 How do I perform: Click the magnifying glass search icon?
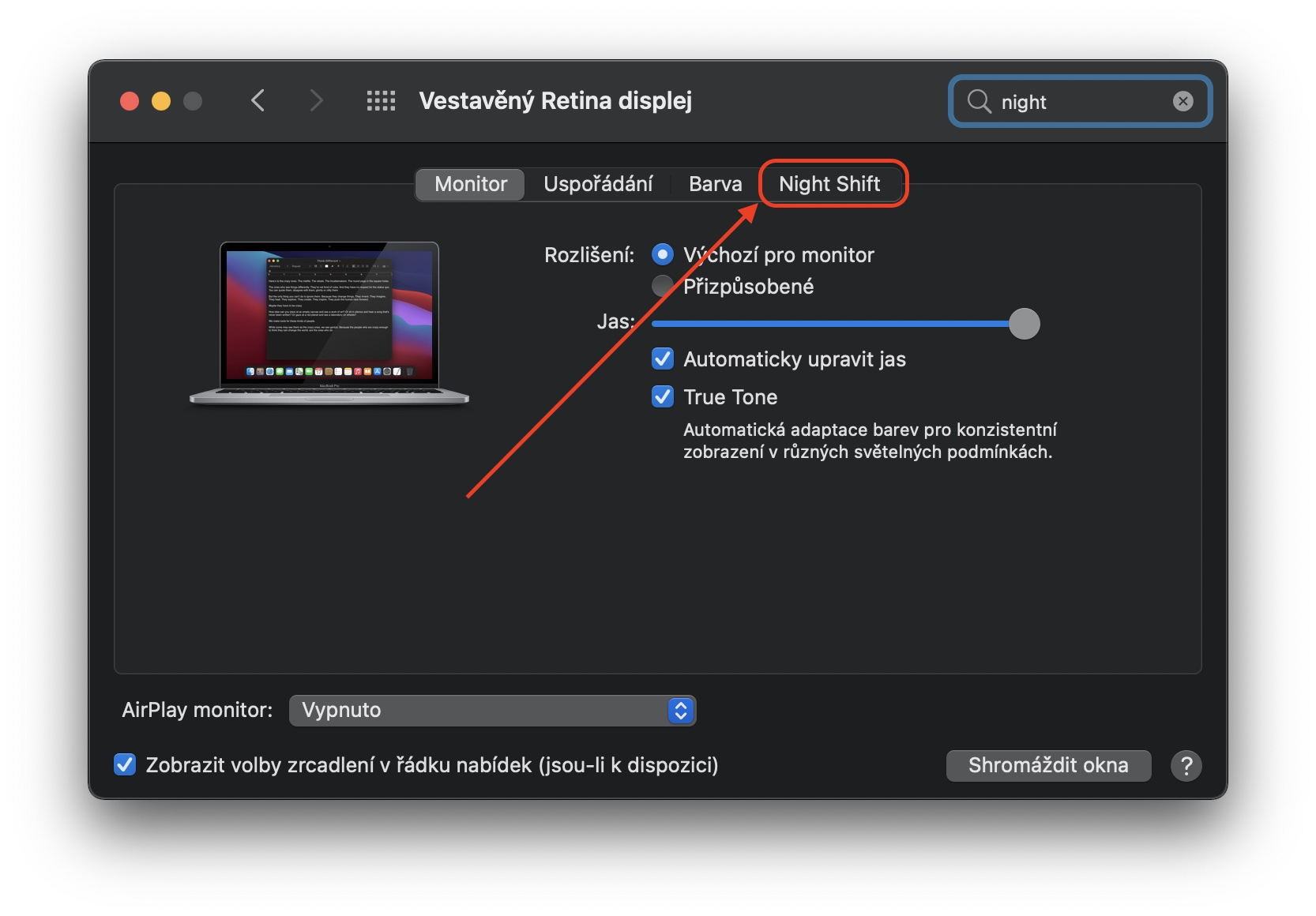(x=979, y=101)
